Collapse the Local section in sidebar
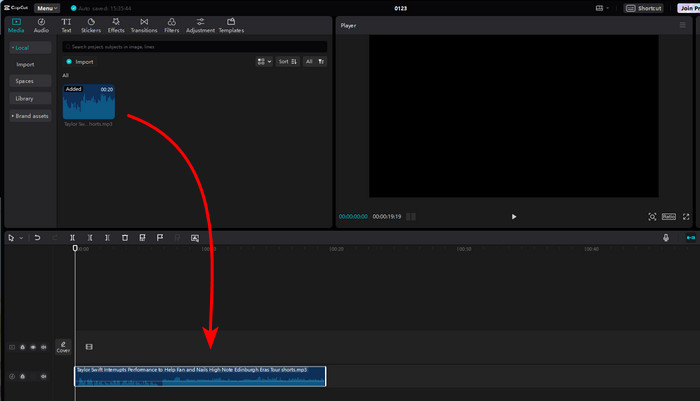 (x=30, y=47)
